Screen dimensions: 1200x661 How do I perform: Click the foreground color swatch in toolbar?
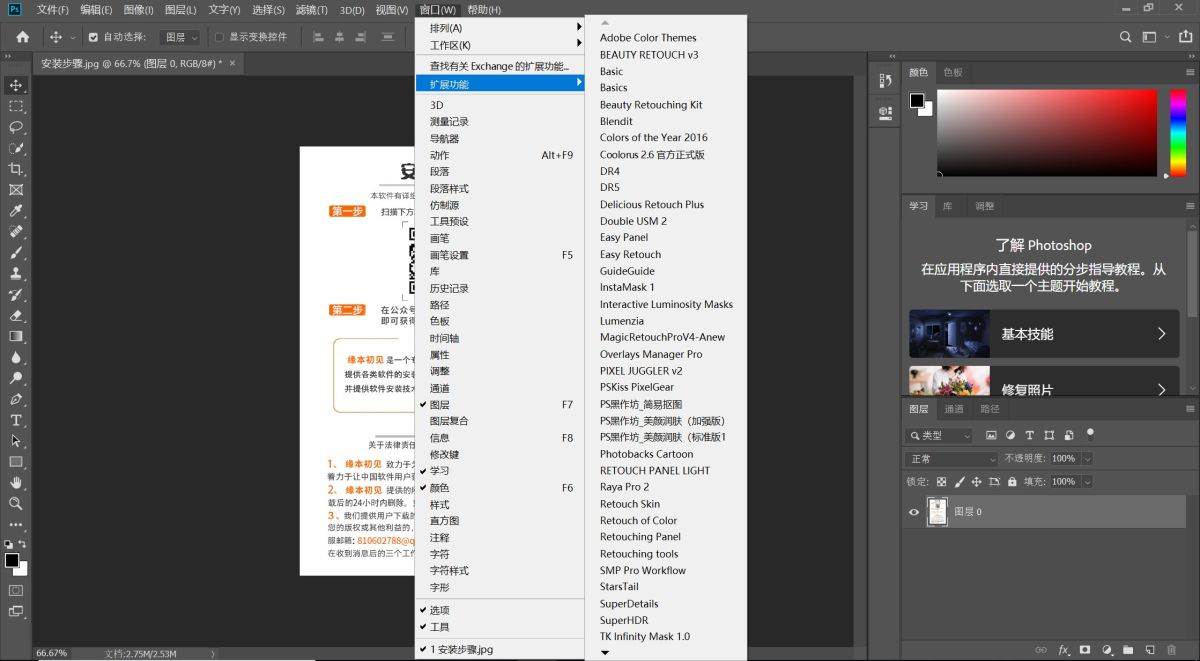(12, 561)
